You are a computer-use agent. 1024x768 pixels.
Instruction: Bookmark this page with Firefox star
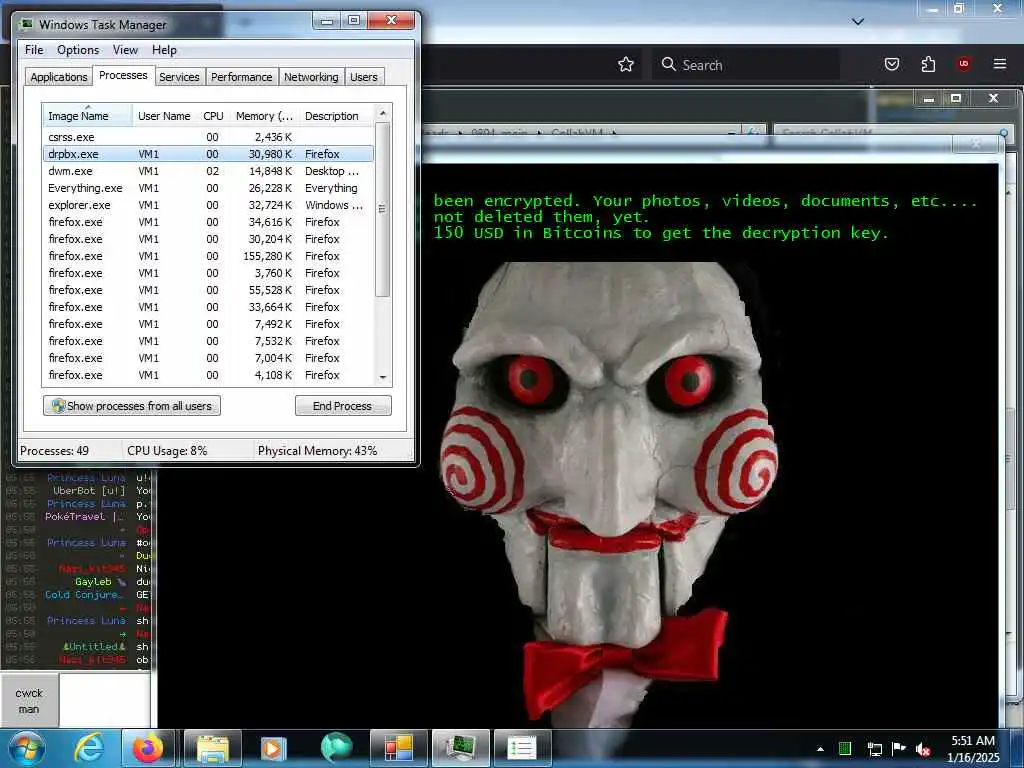click(x=626, y=64)
